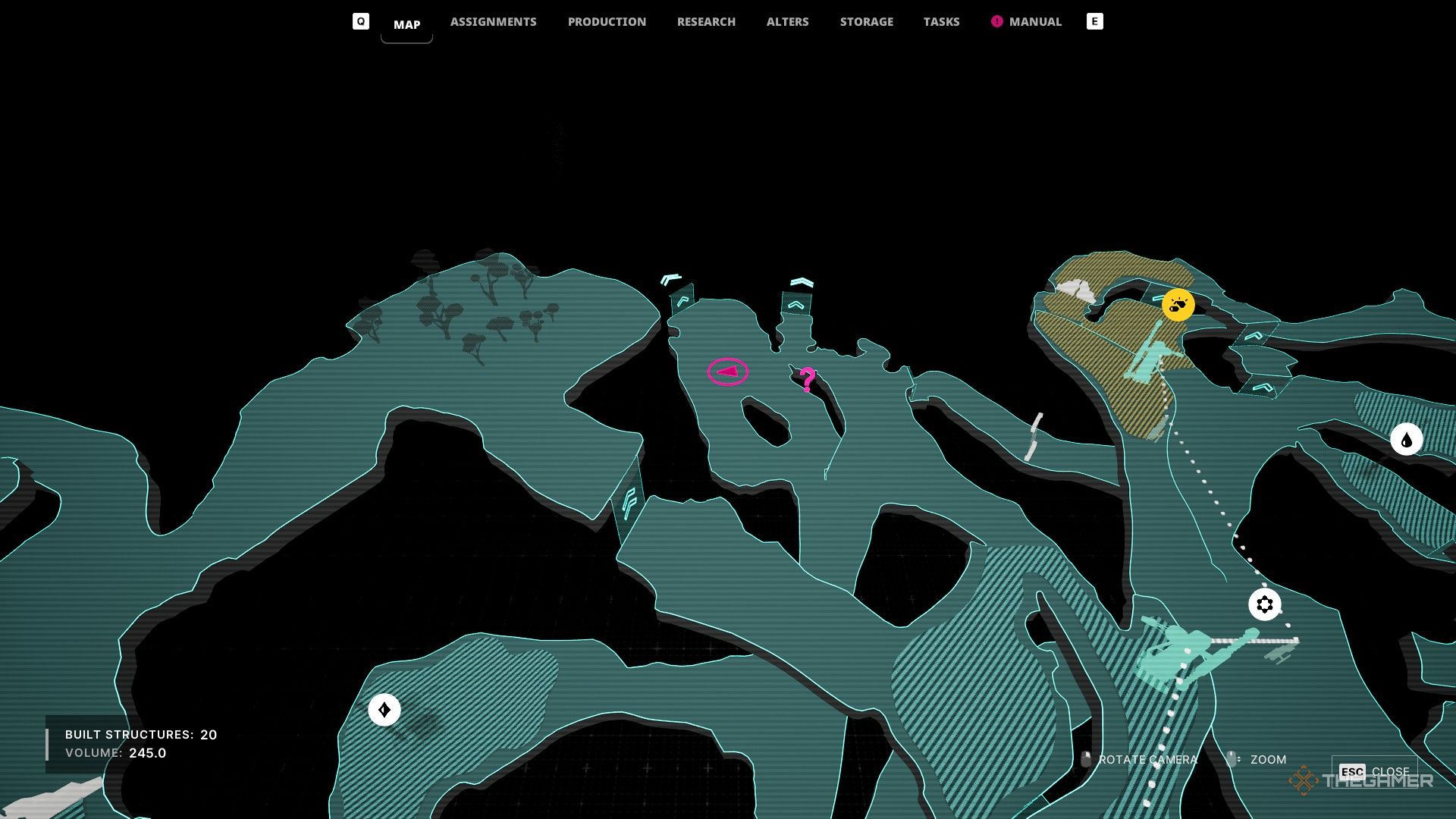Open the Storage tab
Image resolution: width=1456 pixels, height=819 pixels.
coord(866,22)
